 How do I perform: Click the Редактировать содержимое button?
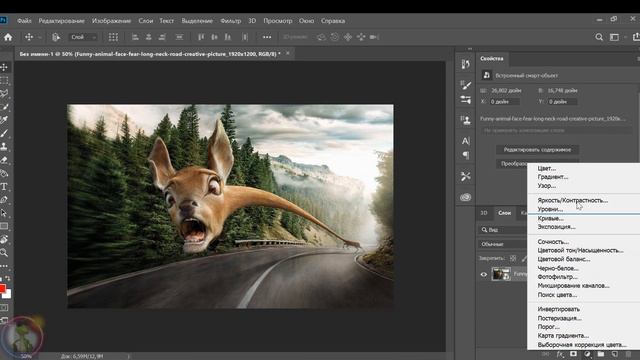point(537,150)
